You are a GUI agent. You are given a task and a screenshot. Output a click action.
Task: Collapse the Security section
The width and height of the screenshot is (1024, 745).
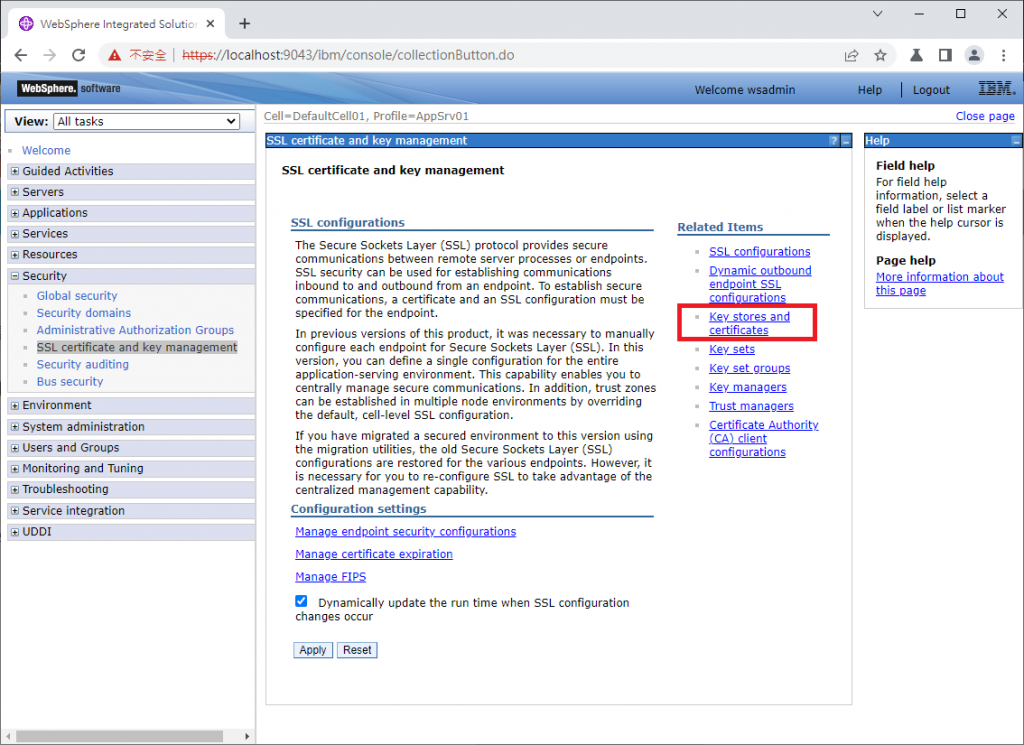pos(15,276)
